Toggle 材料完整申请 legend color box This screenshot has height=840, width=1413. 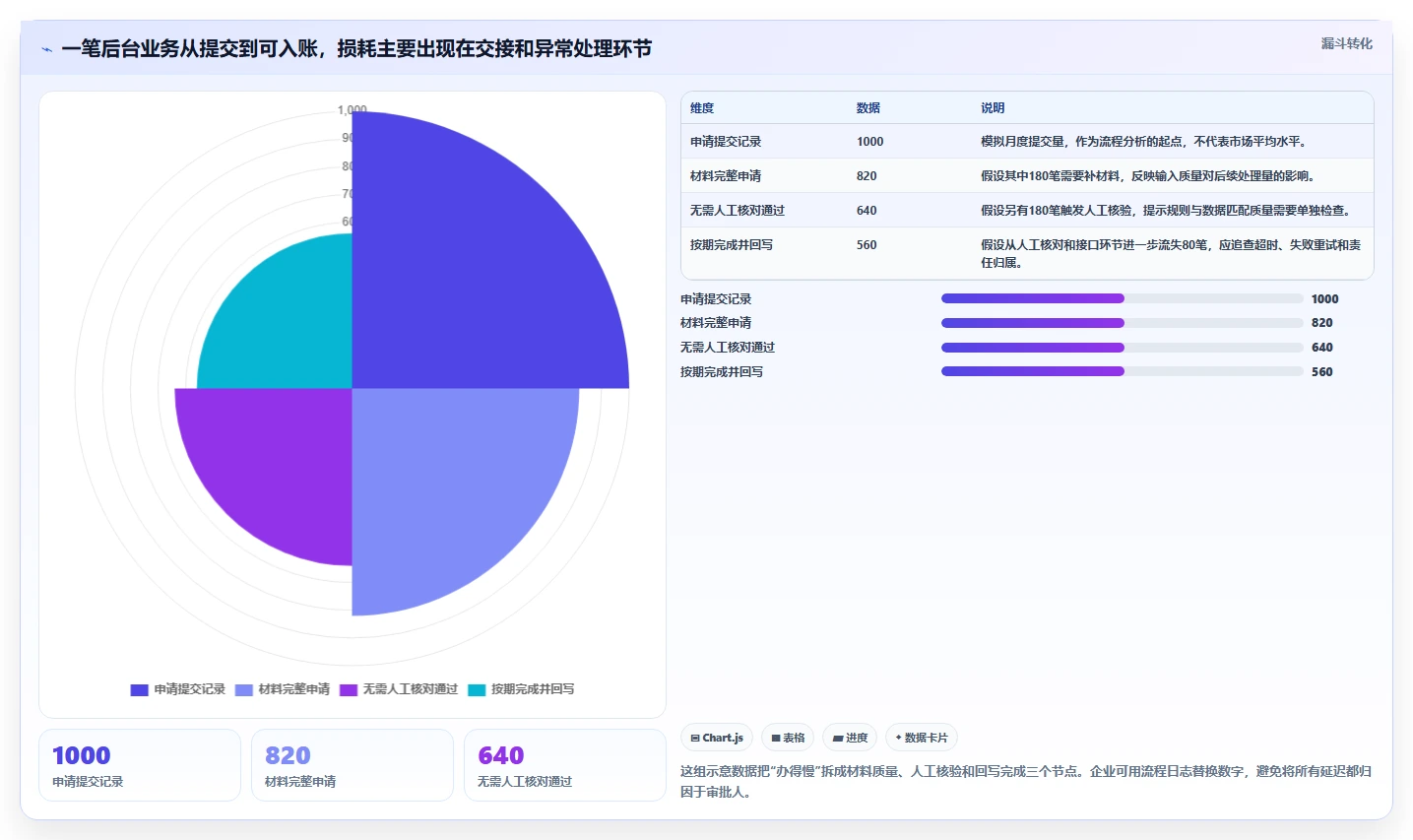tap(244, 689)
